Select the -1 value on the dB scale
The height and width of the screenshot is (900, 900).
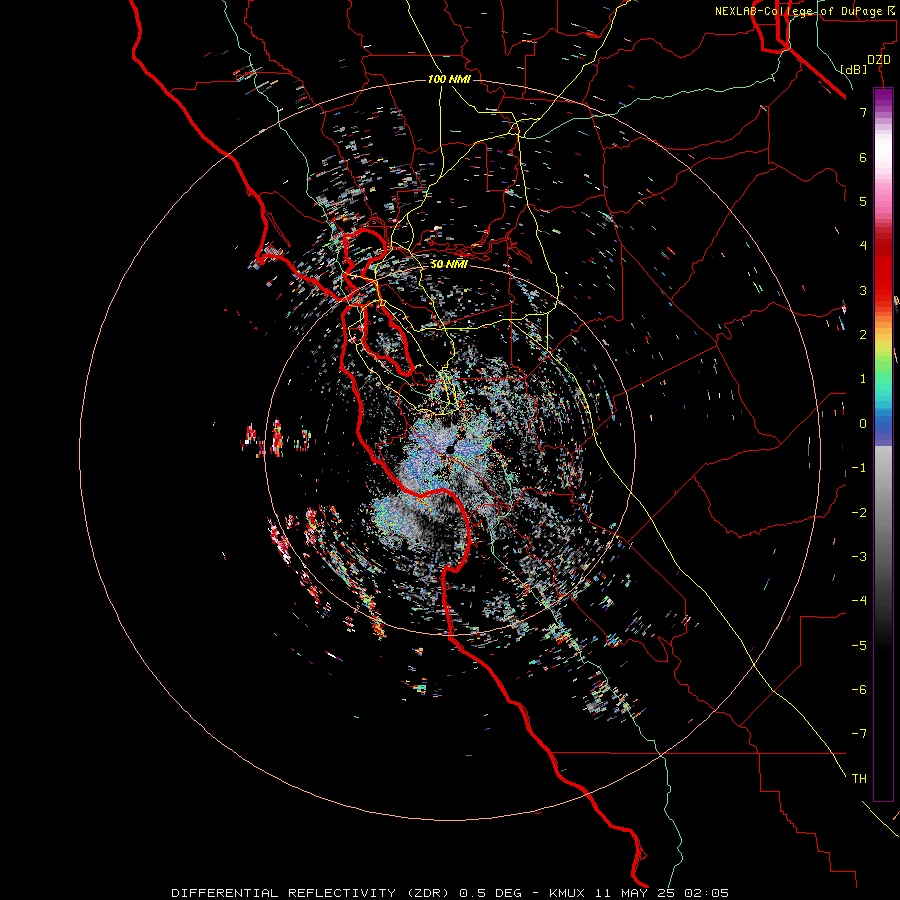[859, 468]
